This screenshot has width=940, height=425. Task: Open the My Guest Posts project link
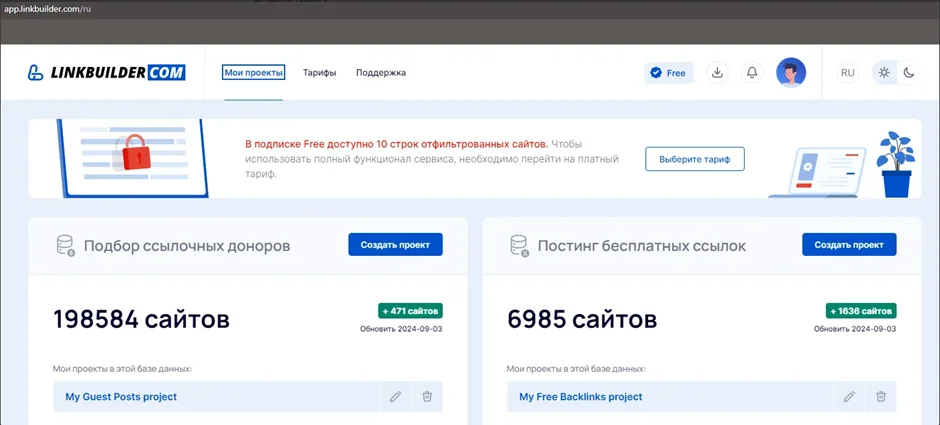(x=121, y=397)
